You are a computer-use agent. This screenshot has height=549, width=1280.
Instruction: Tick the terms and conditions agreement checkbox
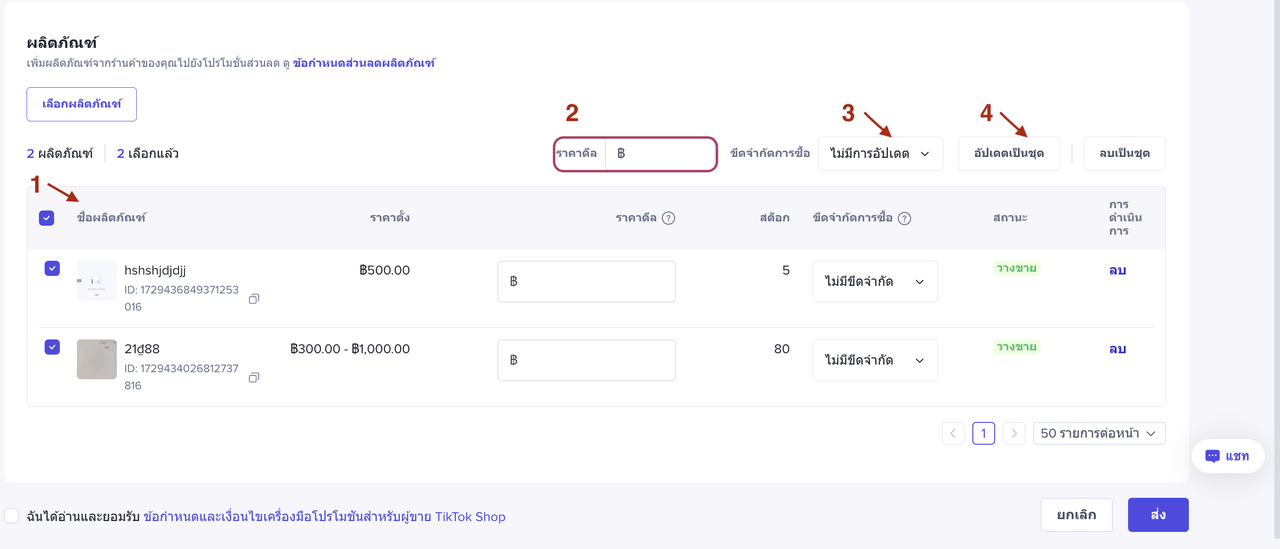point(12,516)
